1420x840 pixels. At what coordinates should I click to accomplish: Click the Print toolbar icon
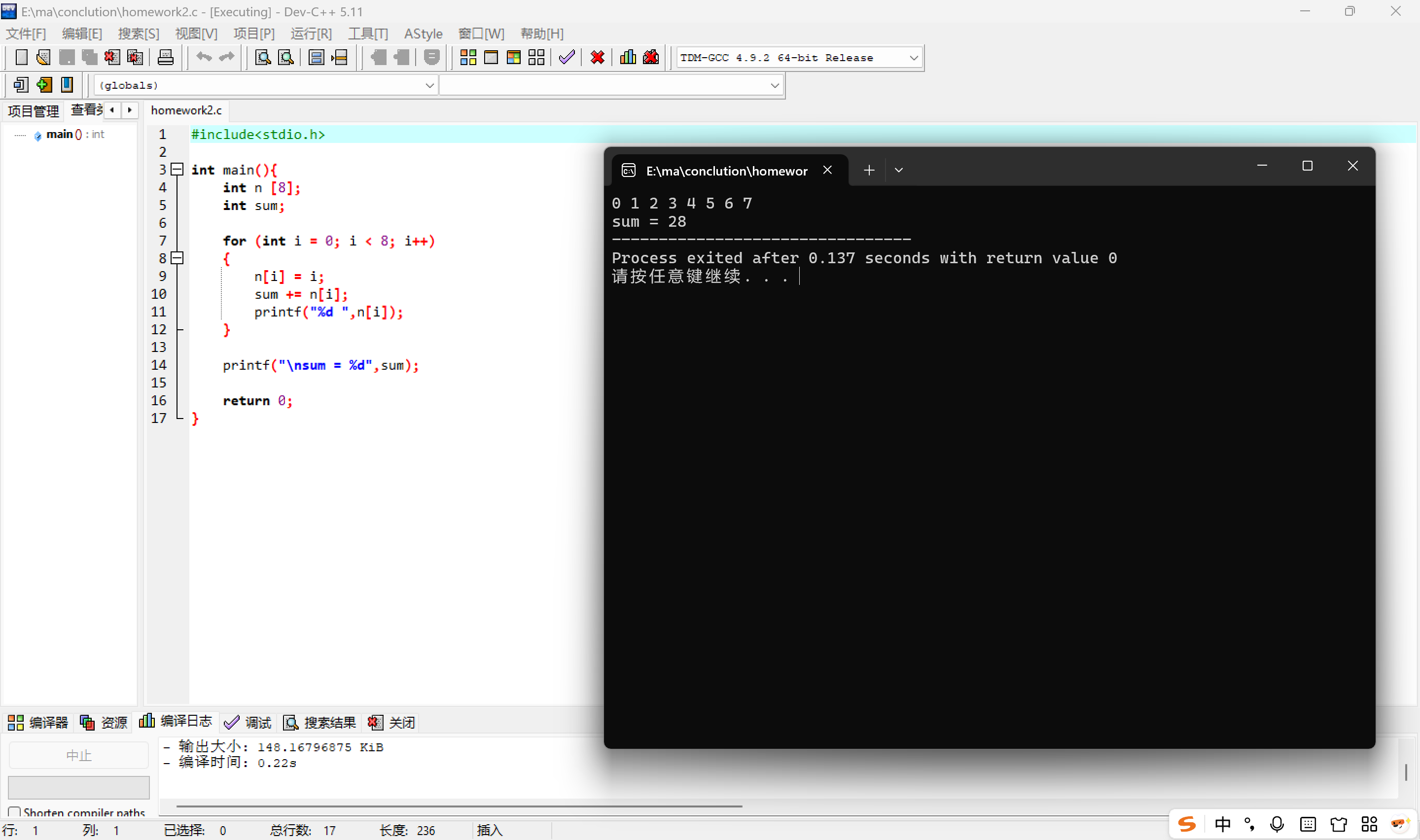pyautogui.click(x=165, y=57)
